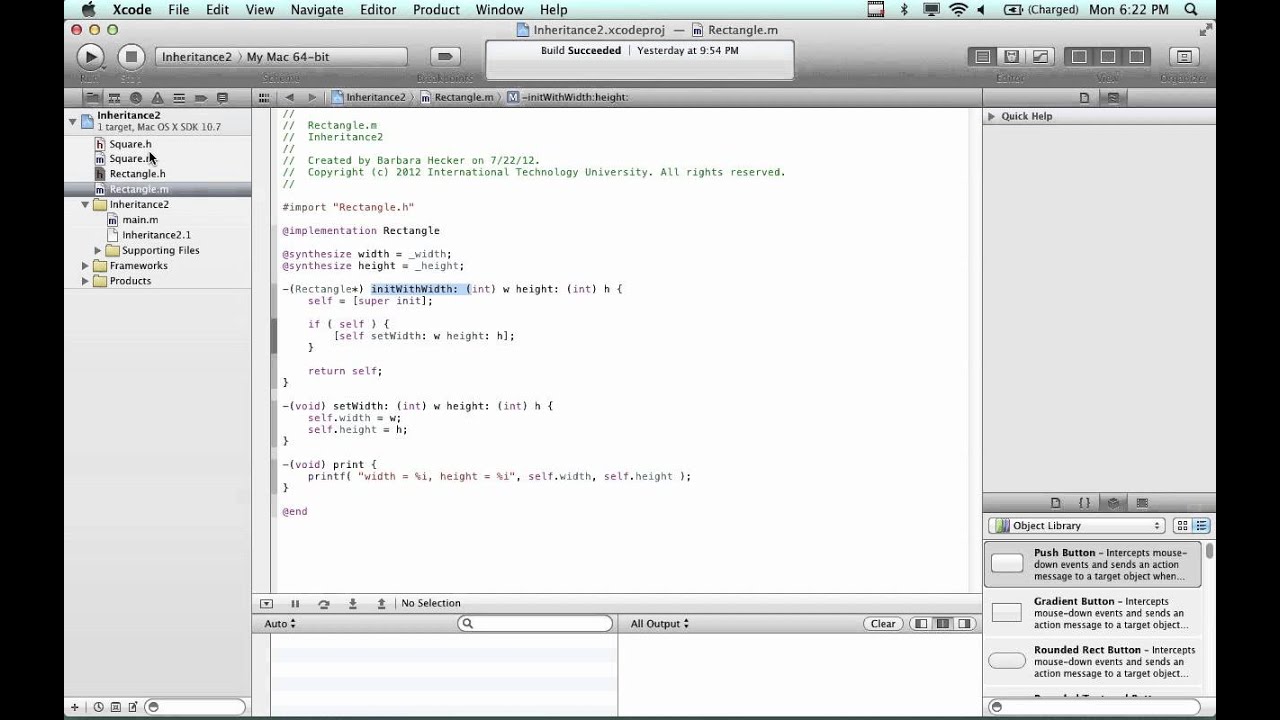This screenshot has height=720, width=1280.
Task: Open the Xcode application menu
Action: 132,10
